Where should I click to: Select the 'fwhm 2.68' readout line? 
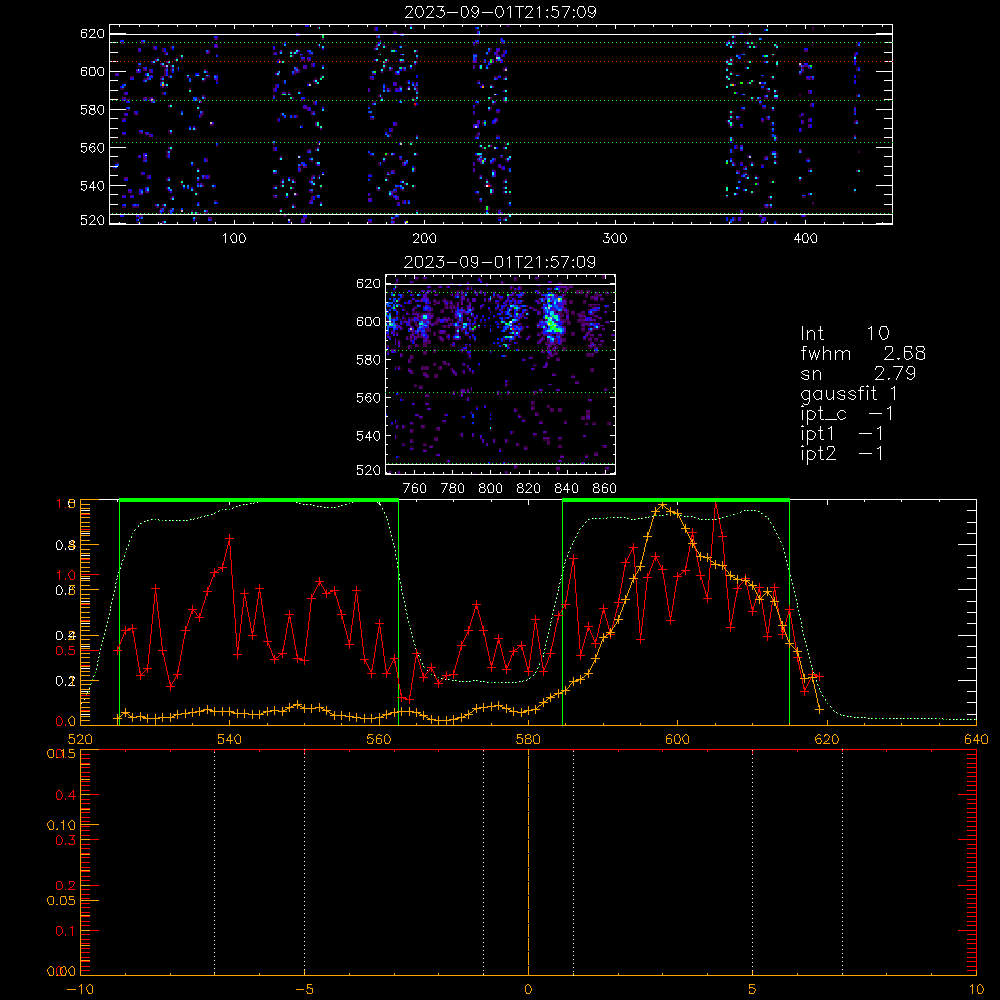(x=863, y=353)
